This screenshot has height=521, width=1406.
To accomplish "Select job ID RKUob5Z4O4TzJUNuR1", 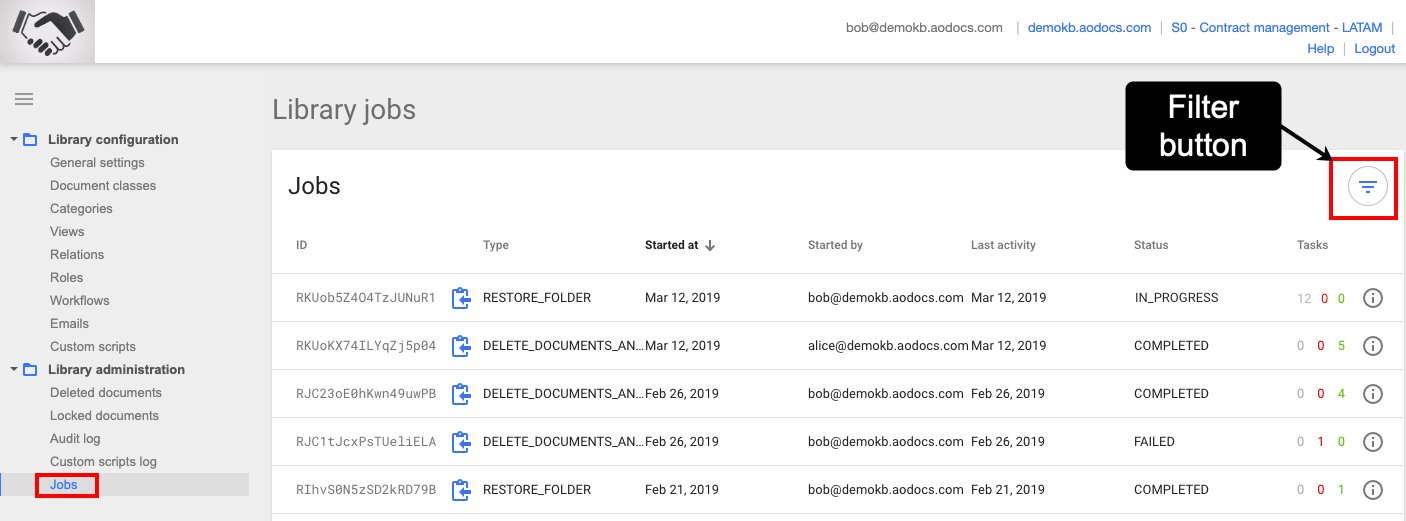I will pos(366,298).
